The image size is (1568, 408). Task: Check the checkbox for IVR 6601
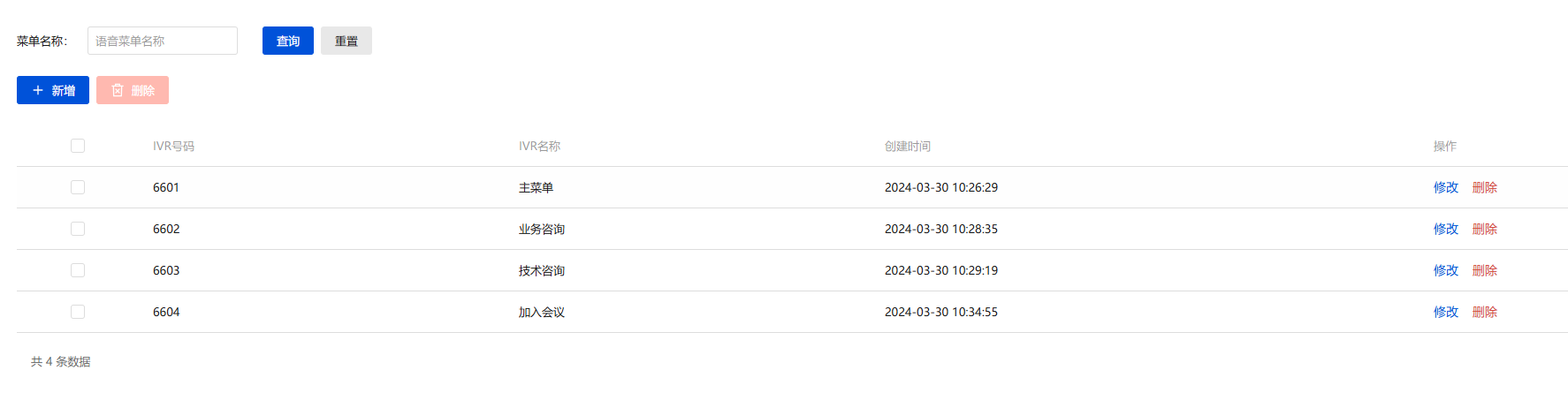78,187
